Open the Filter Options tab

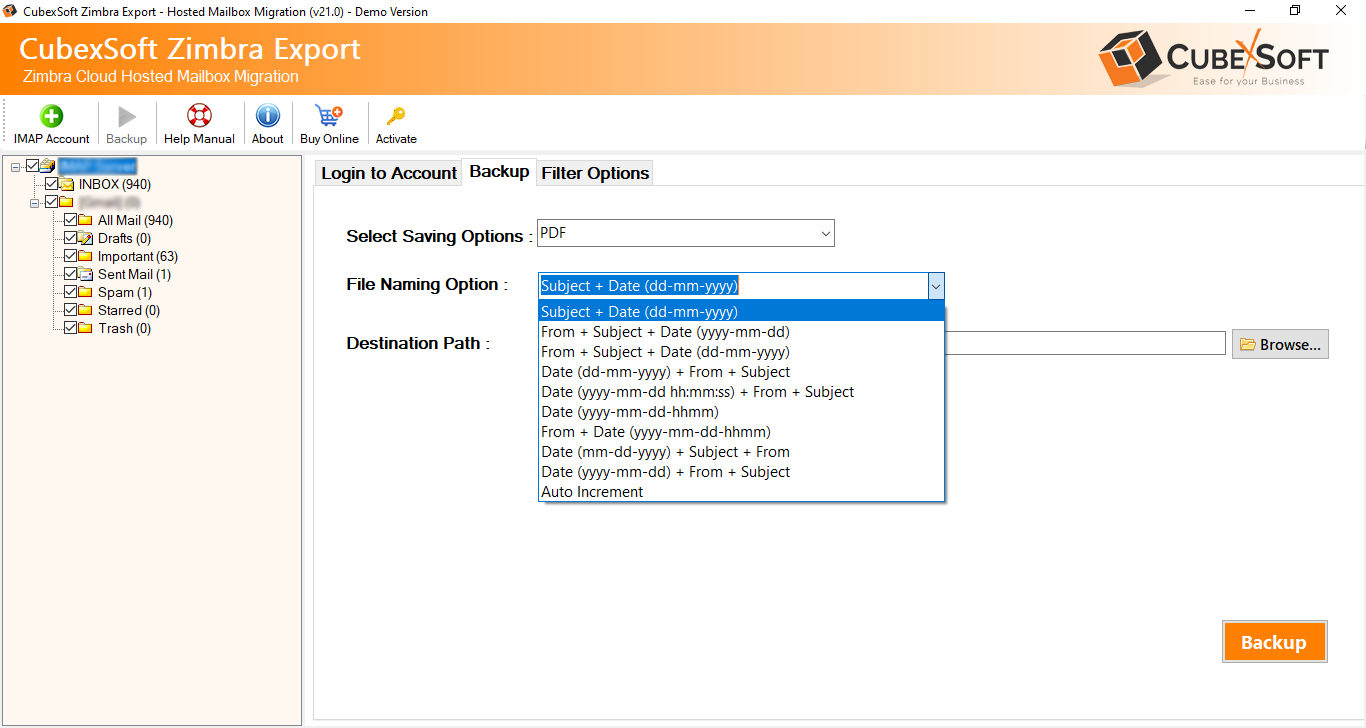point(595,173)
